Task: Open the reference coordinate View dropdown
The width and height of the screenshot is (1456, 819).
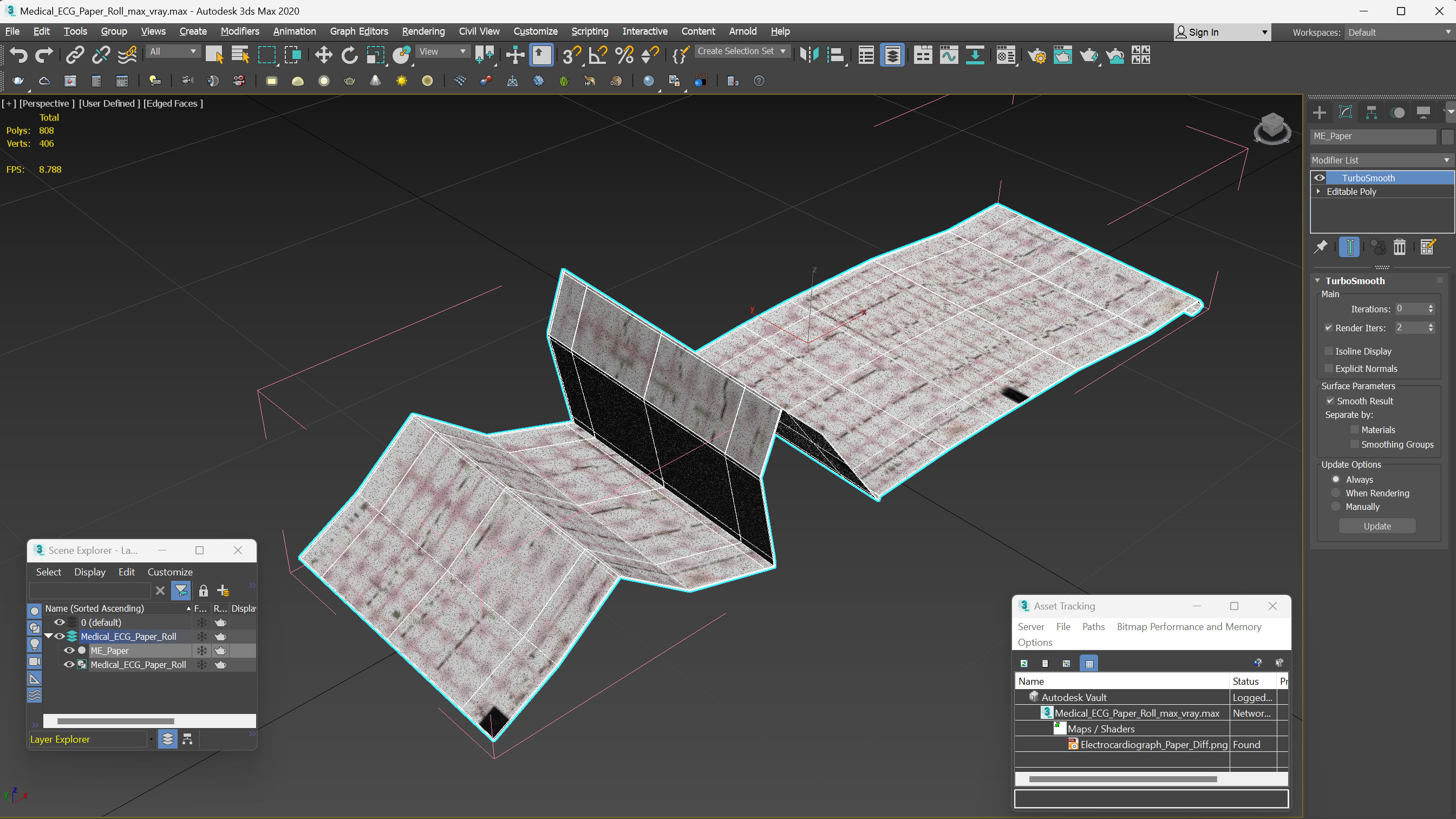Action: click(x=442, y=51)
